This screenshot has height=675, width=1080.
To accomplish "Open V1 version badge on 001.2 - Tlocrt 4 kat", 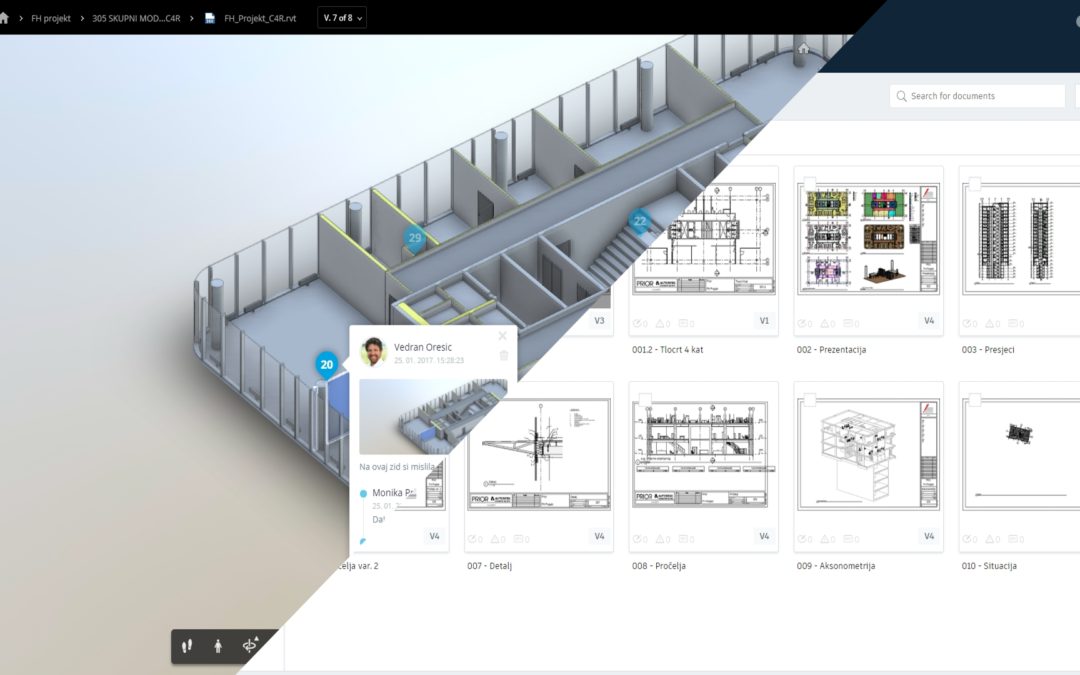I will tap(764, 321).
